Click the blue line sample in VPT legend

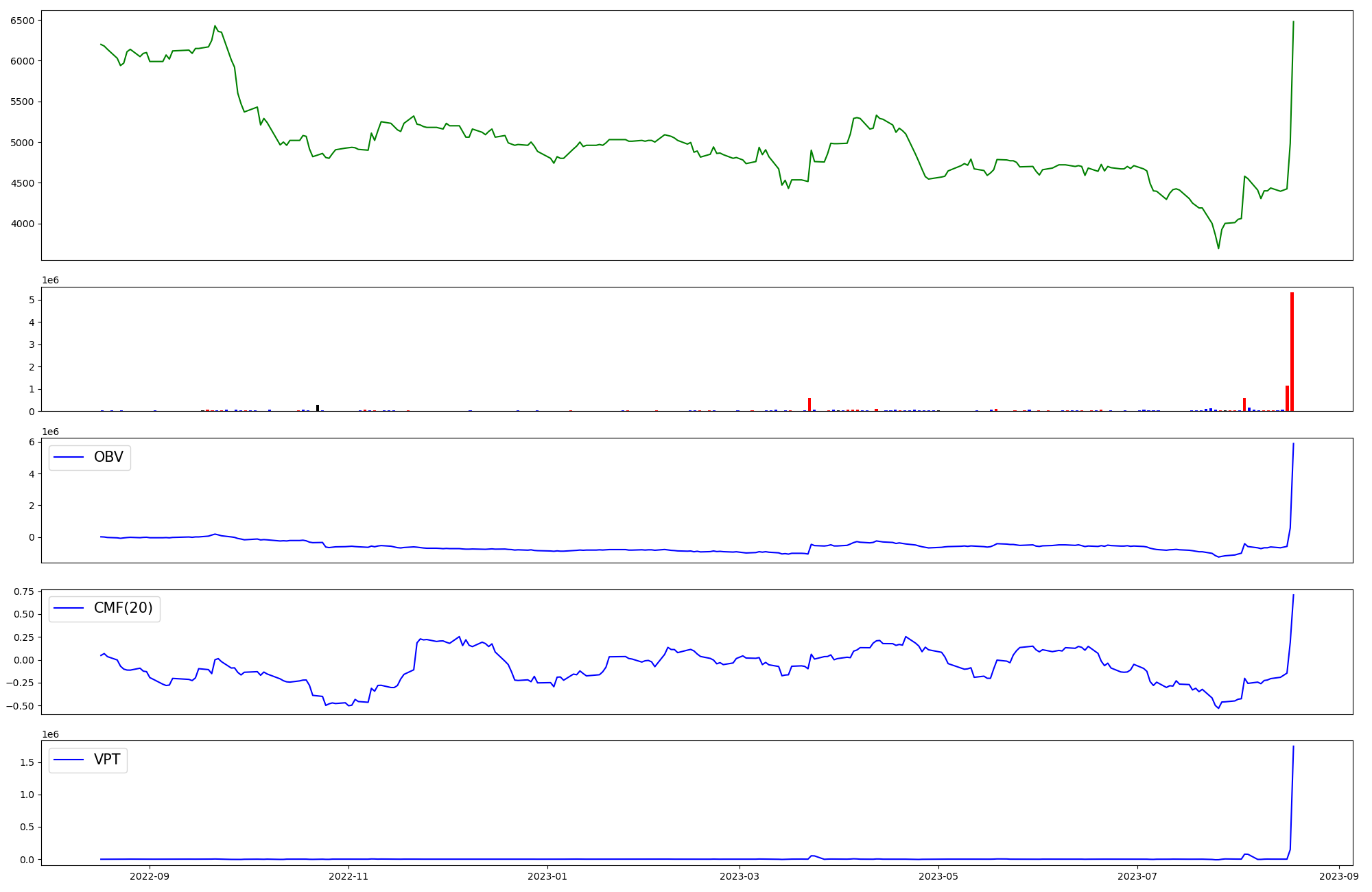[69, 760]
